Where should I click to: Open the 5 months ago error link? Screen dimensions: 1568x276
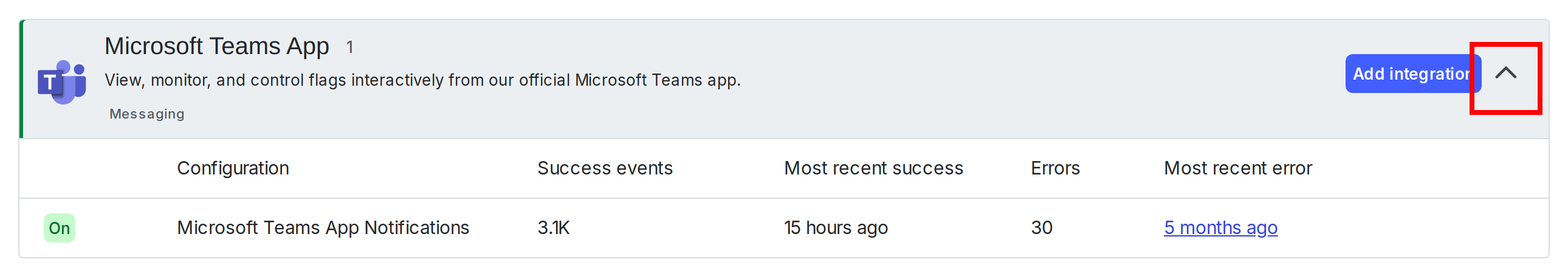[1220, 228]
